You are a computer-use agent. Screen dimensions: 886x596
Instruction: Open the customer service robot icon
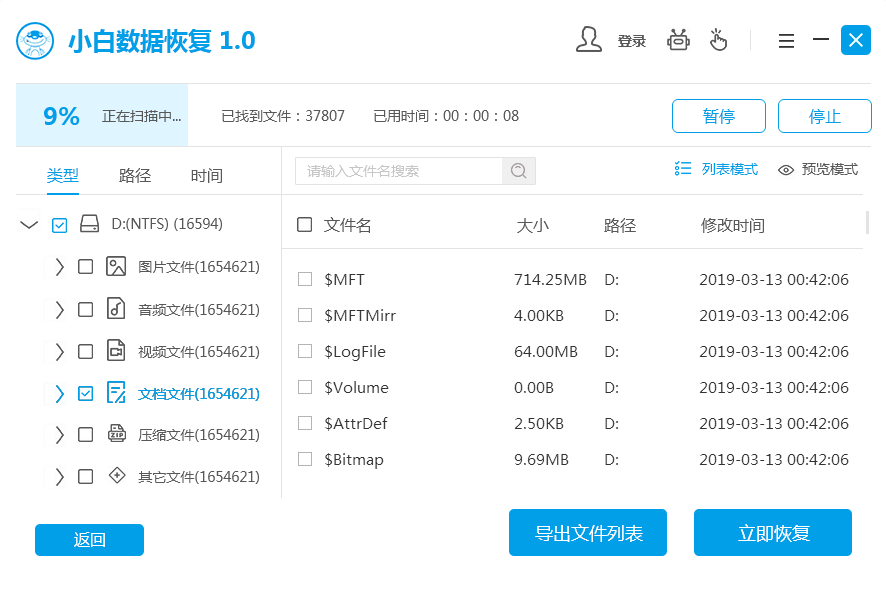coord(679,40)
